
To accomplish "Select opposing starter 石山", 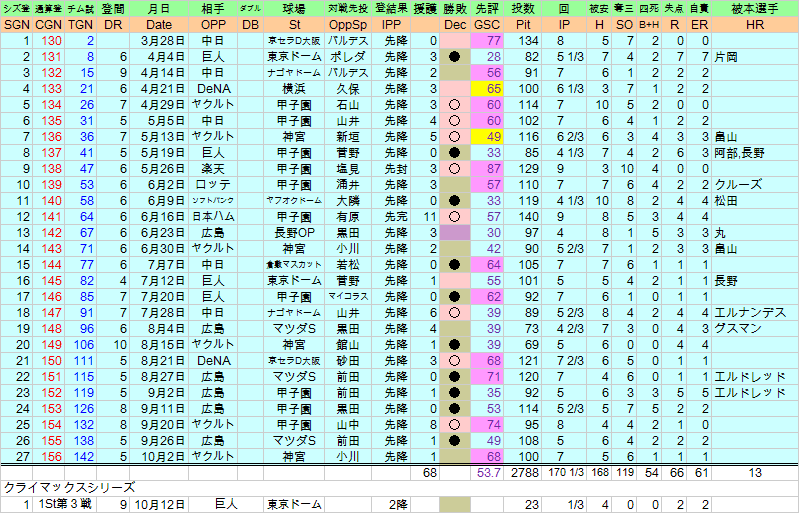I will click(348, 104).
